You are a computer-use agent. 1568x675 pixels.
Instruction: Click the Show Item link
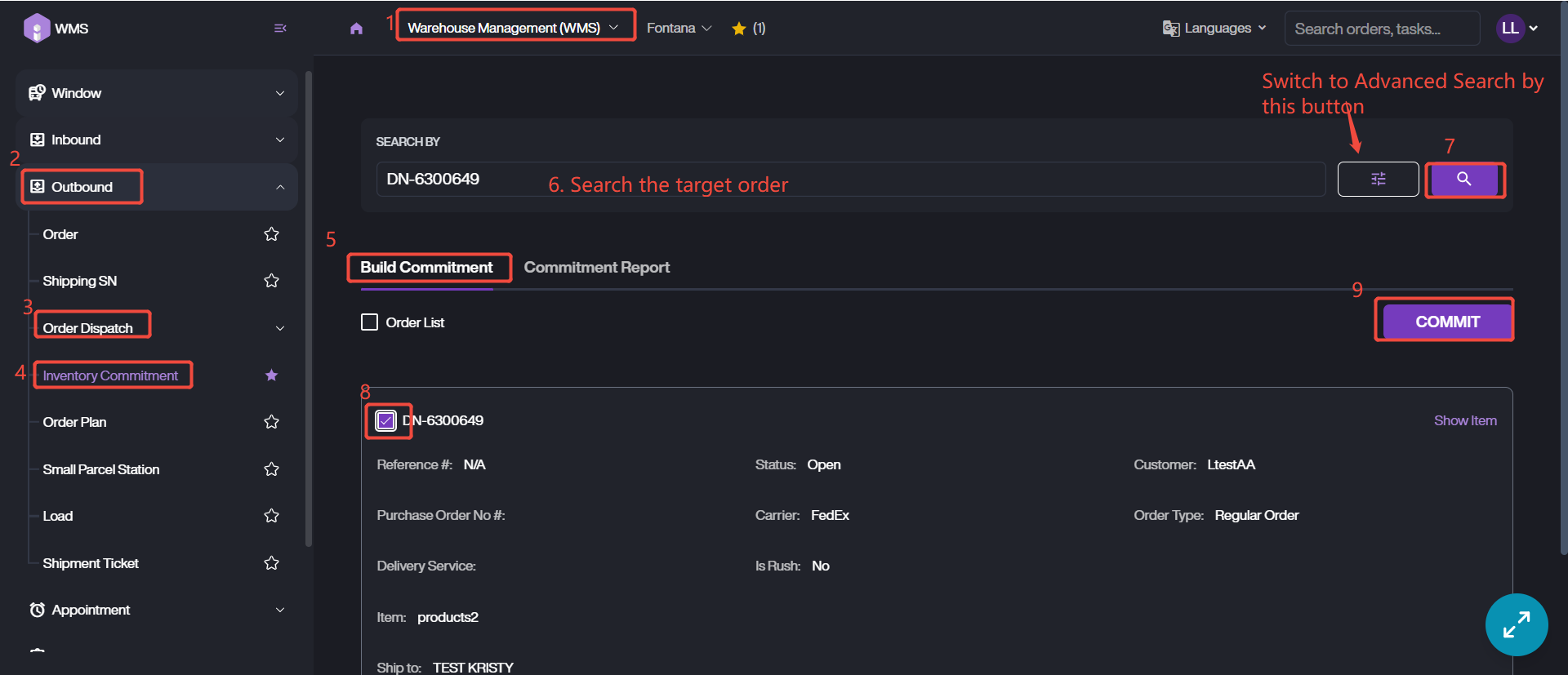click(x=1465, y=421)
